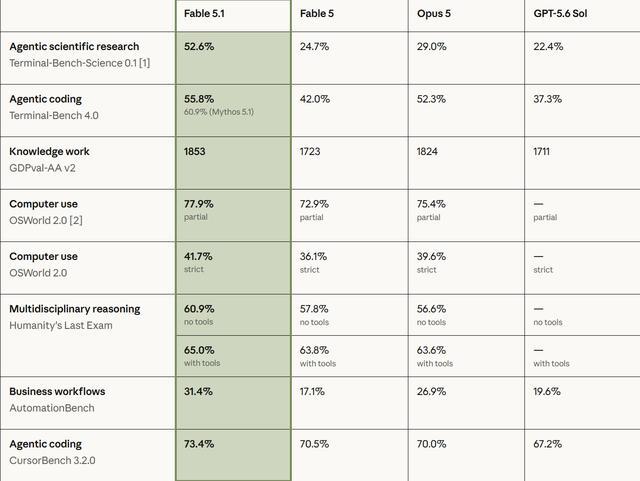Select the GPT-5.6 Sol column header

[560, 13]
